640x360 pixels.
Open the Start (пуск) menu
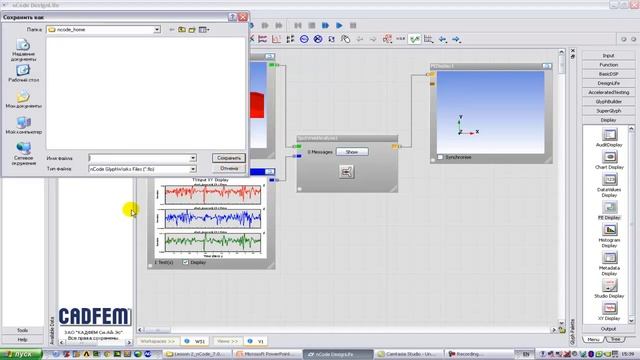(21, 354)
